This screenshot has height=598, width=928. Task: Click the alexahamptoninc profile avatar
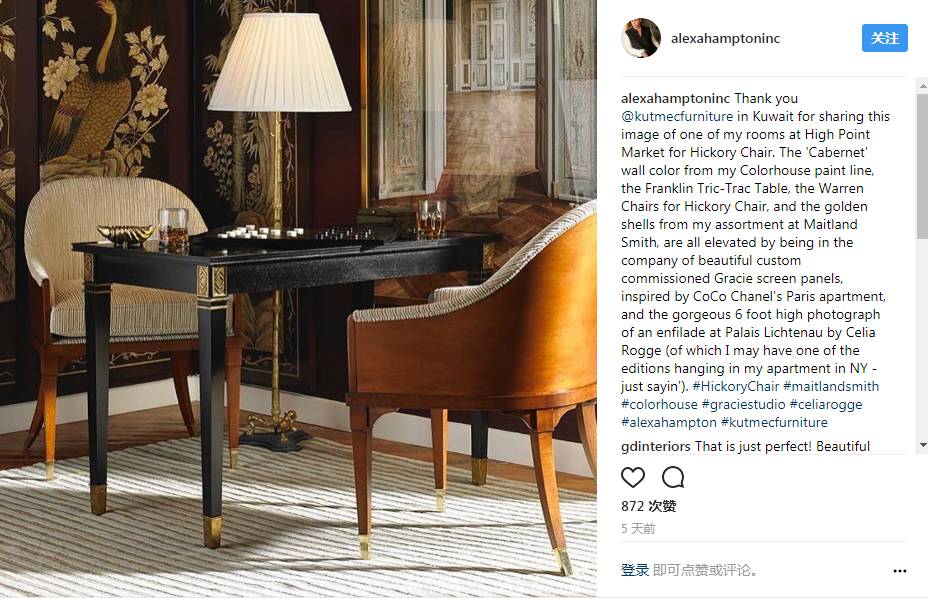pyautogui.click(x=641, y=38)
